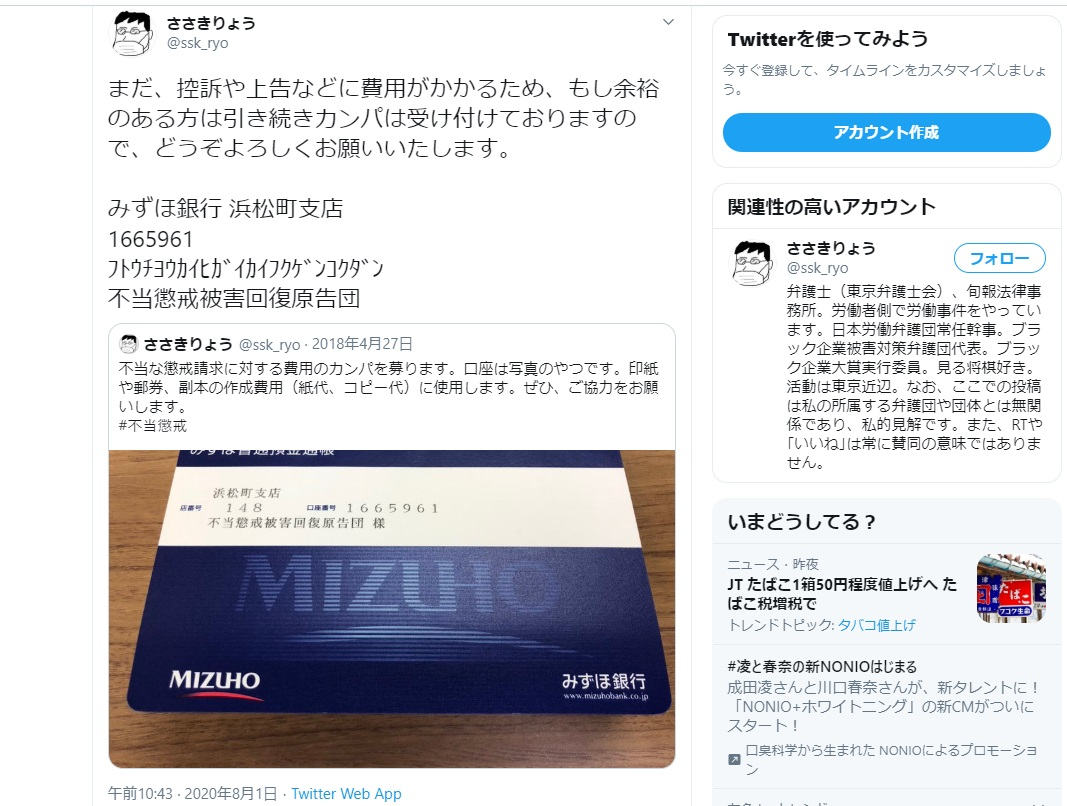
Task: Open the tweet options chevron menu
Action: point(668,22)
